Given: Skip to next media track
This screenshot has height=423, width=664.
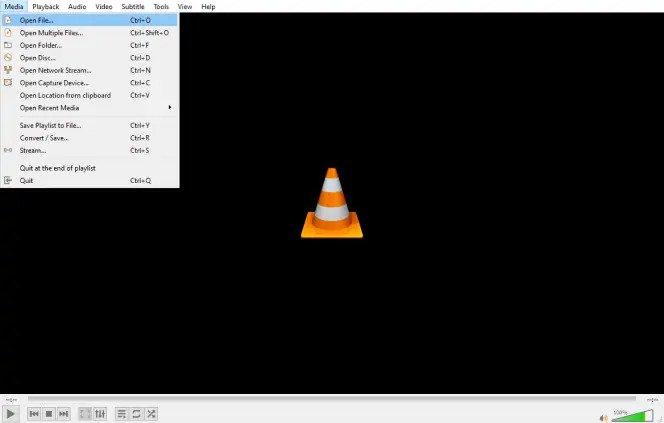Looking at the screenshot, I should click(x=64, y=414).
